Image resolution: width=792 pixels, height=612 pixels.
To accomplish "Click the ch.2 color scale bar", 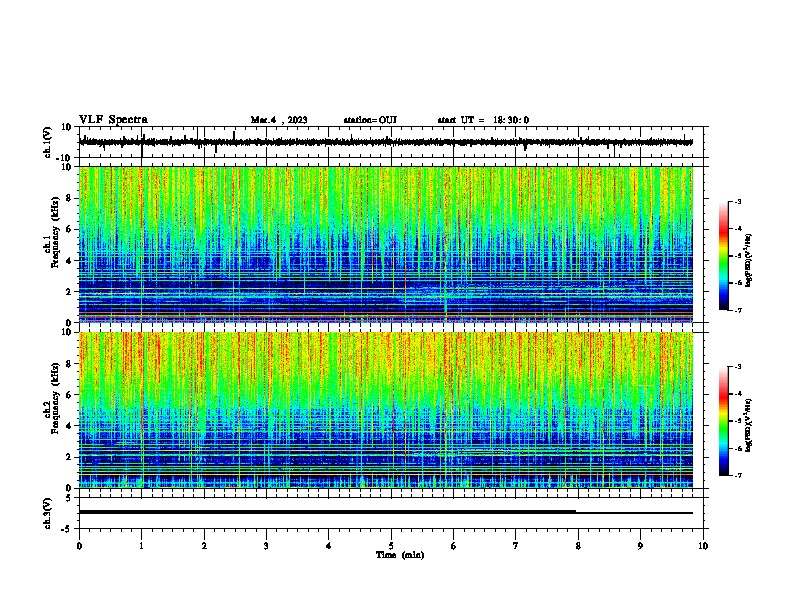I will [x=723, y=421].
